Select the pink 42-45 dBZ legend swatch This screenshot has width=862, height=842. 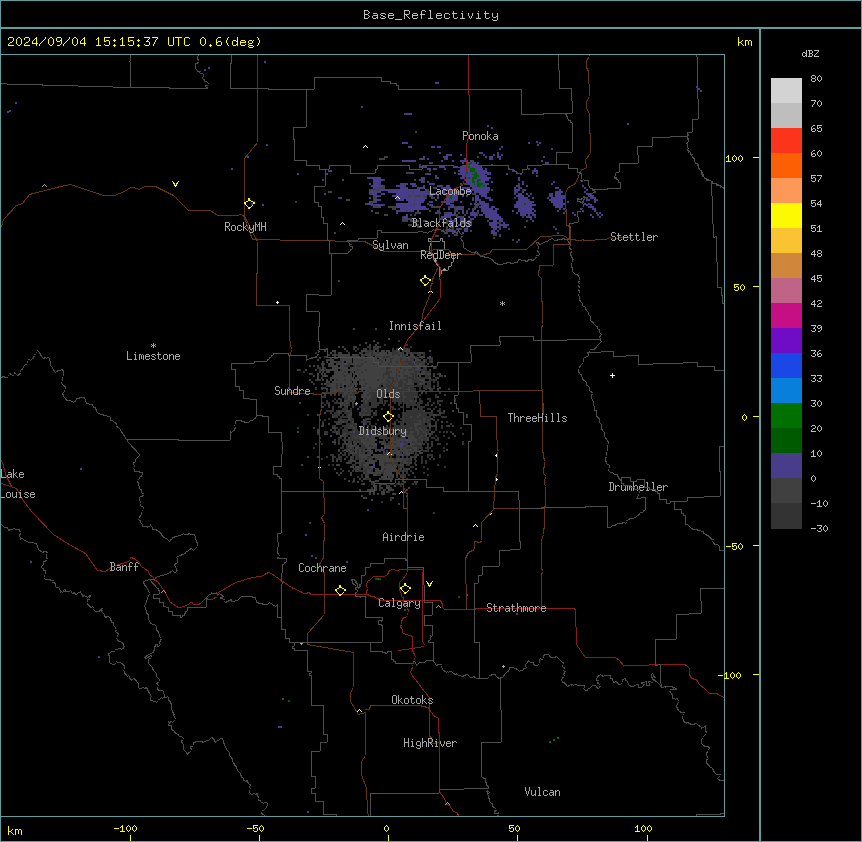click(x=786, y=291)
